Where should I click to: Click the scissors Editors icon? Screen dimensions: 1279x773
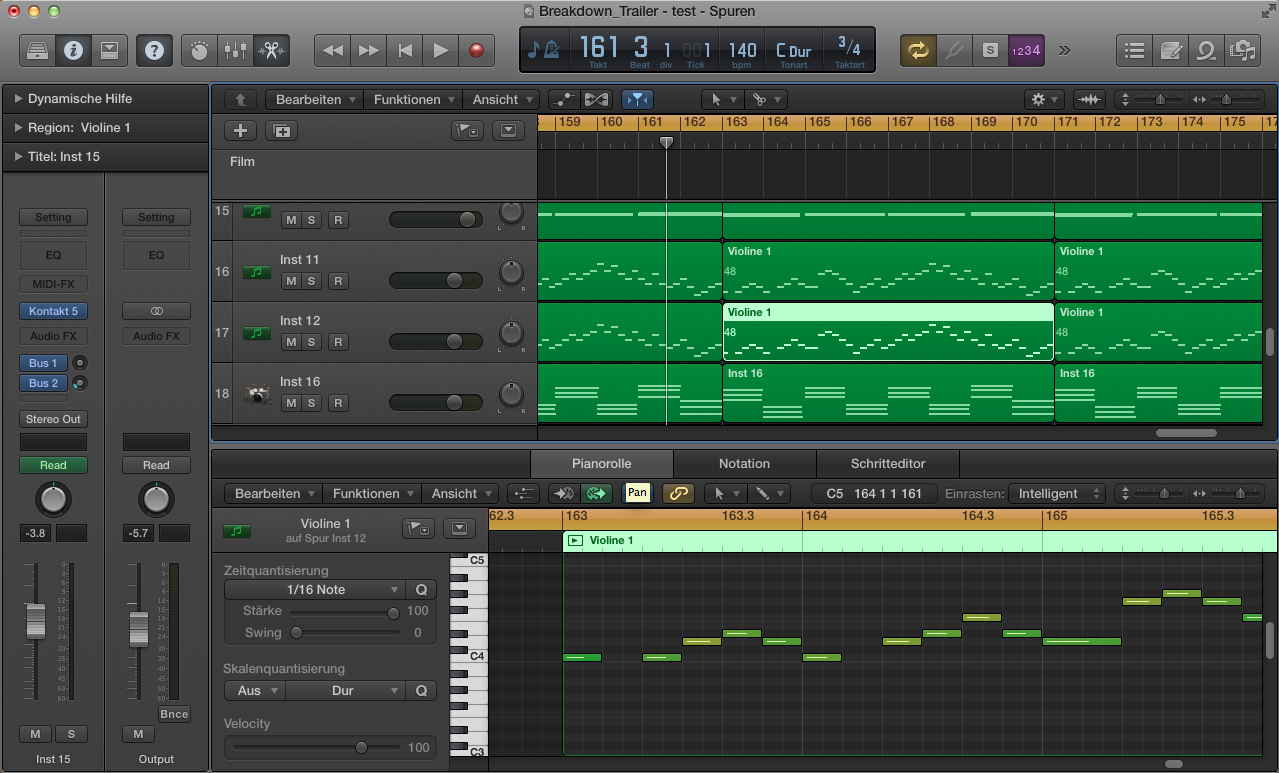270,50
